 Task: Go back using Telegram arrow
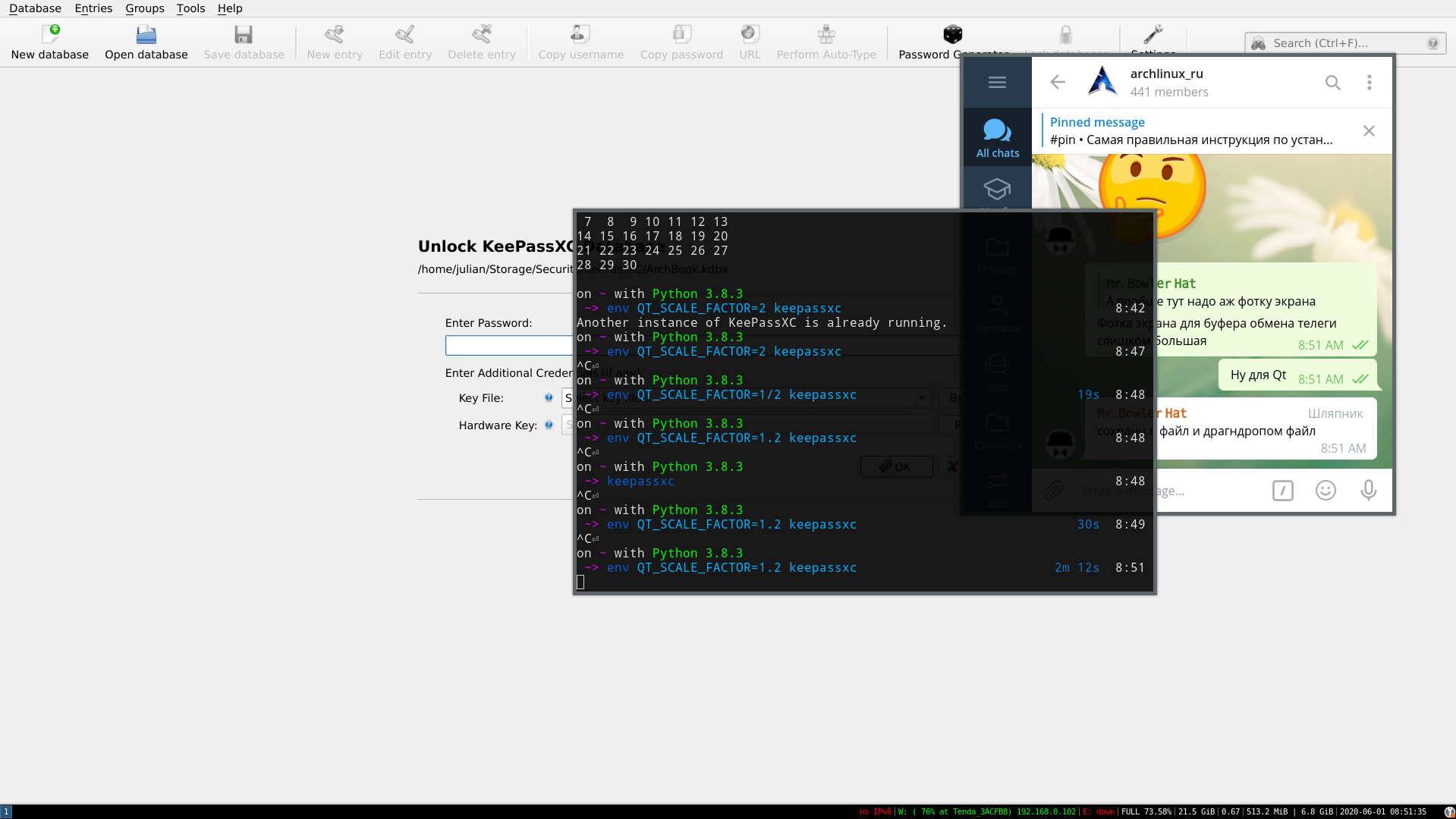click(1058, 82)
